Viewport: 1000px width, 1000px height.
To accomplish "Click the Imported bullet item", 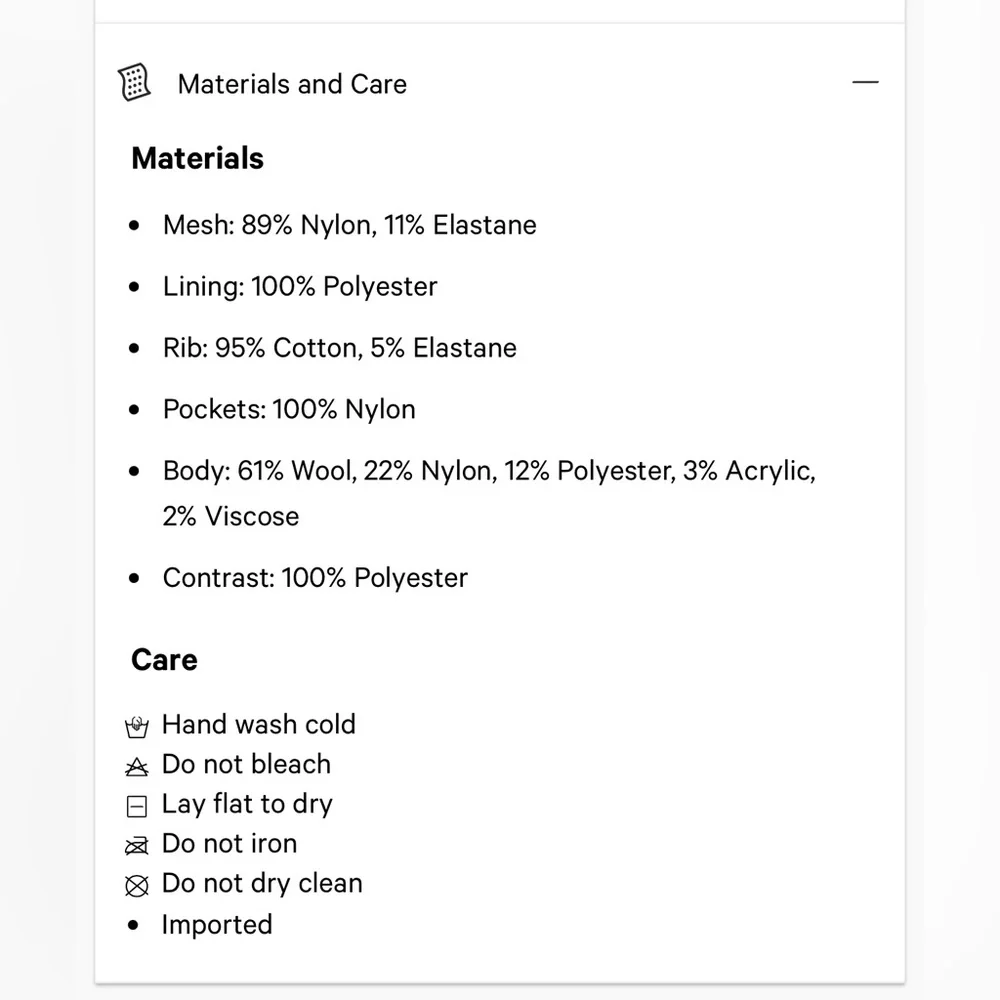I will (217, 924).
